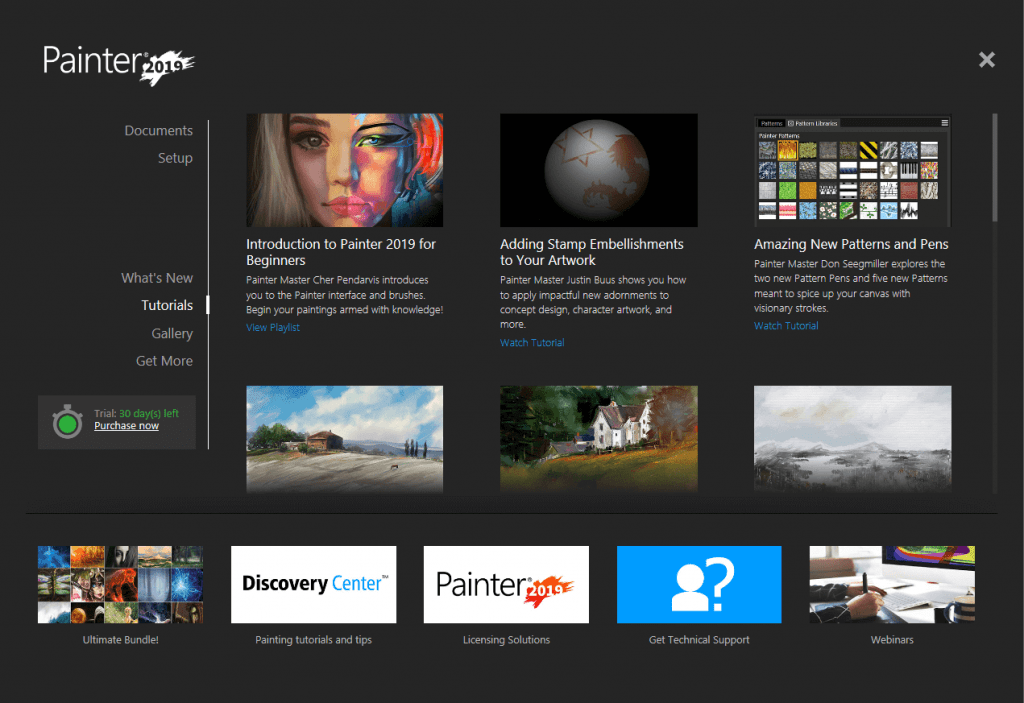The height and width of the screenshot is (703, 1024).
Task: Click the Pattern Libraries screenshot image
Action: click(x=852, y=169)
